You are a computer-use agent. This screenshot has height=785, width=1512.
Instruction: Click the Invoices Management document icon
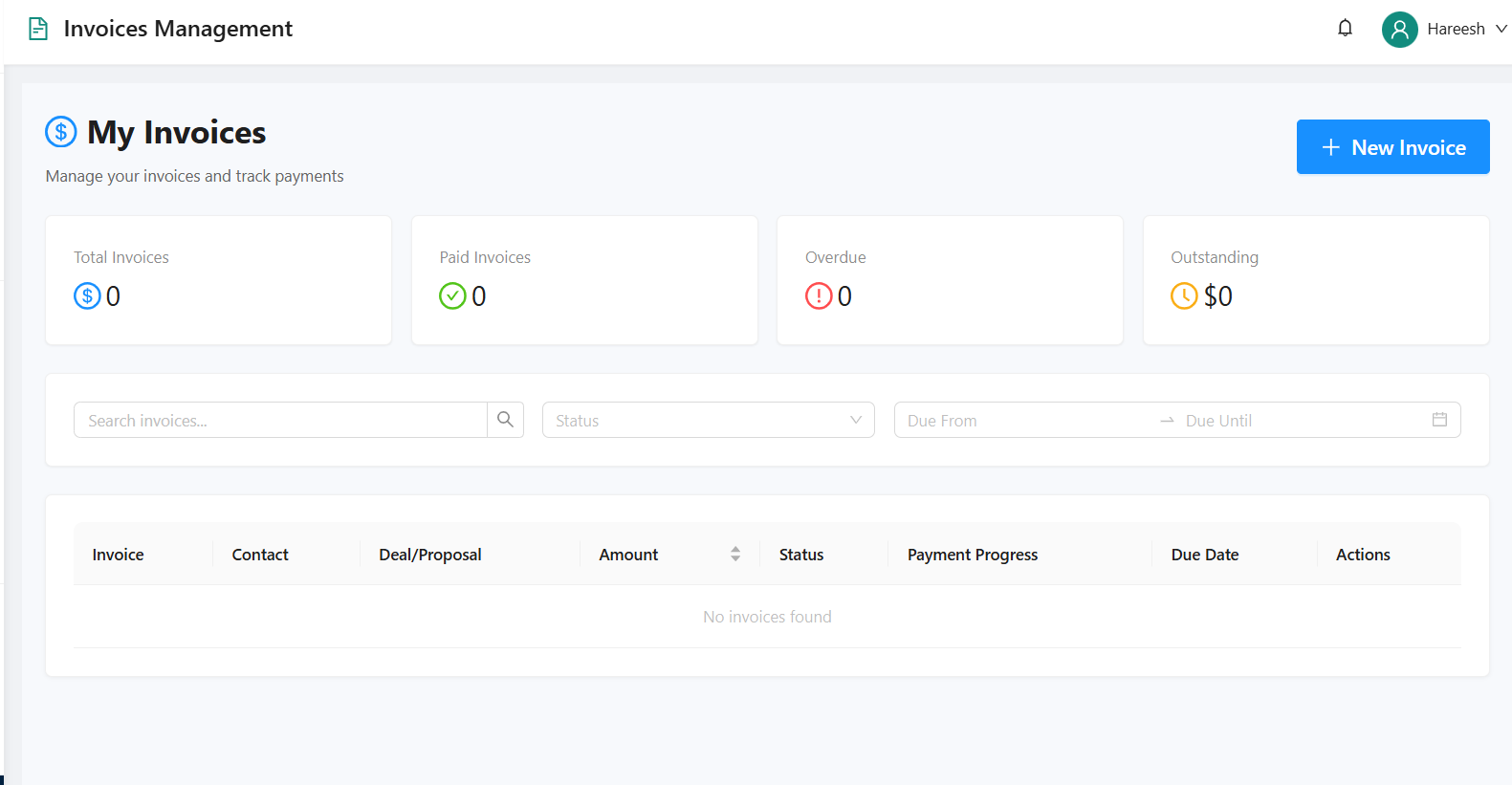[x=38, y=29]
